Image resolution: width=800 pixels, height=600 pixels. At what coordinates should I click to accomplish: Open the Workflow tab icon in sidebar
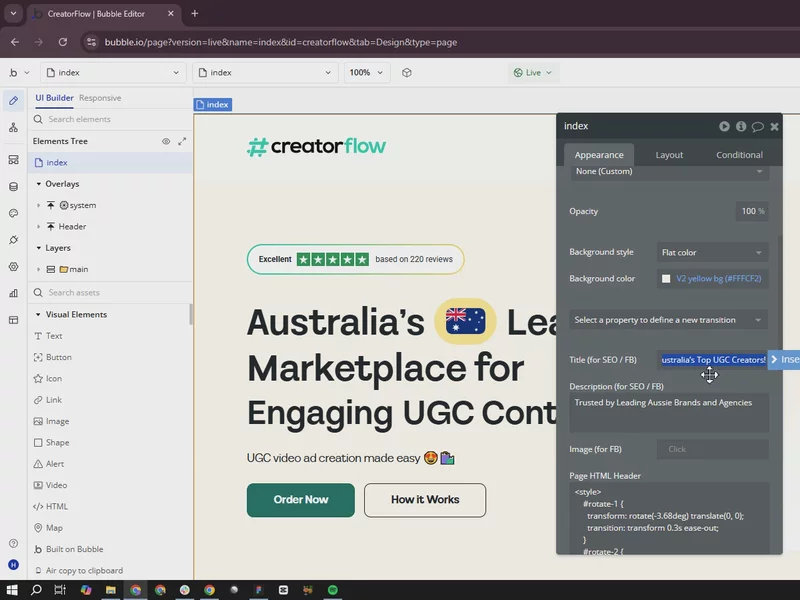14,128
